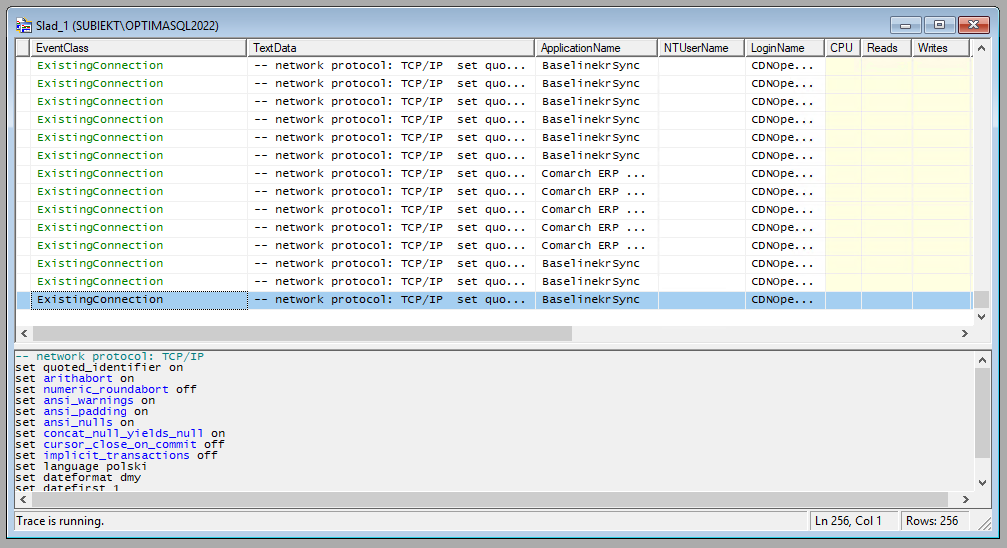
Task: Restore down the Slad_1 trace window
Action: click(x=940, y=25)
